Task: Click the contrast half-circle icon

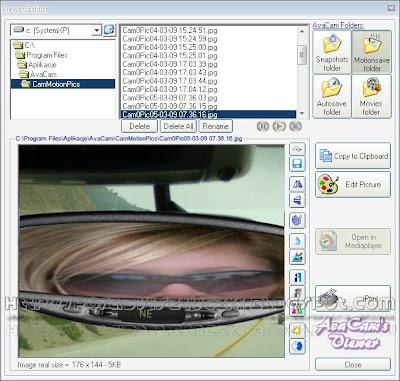Action: pos(297,346)
